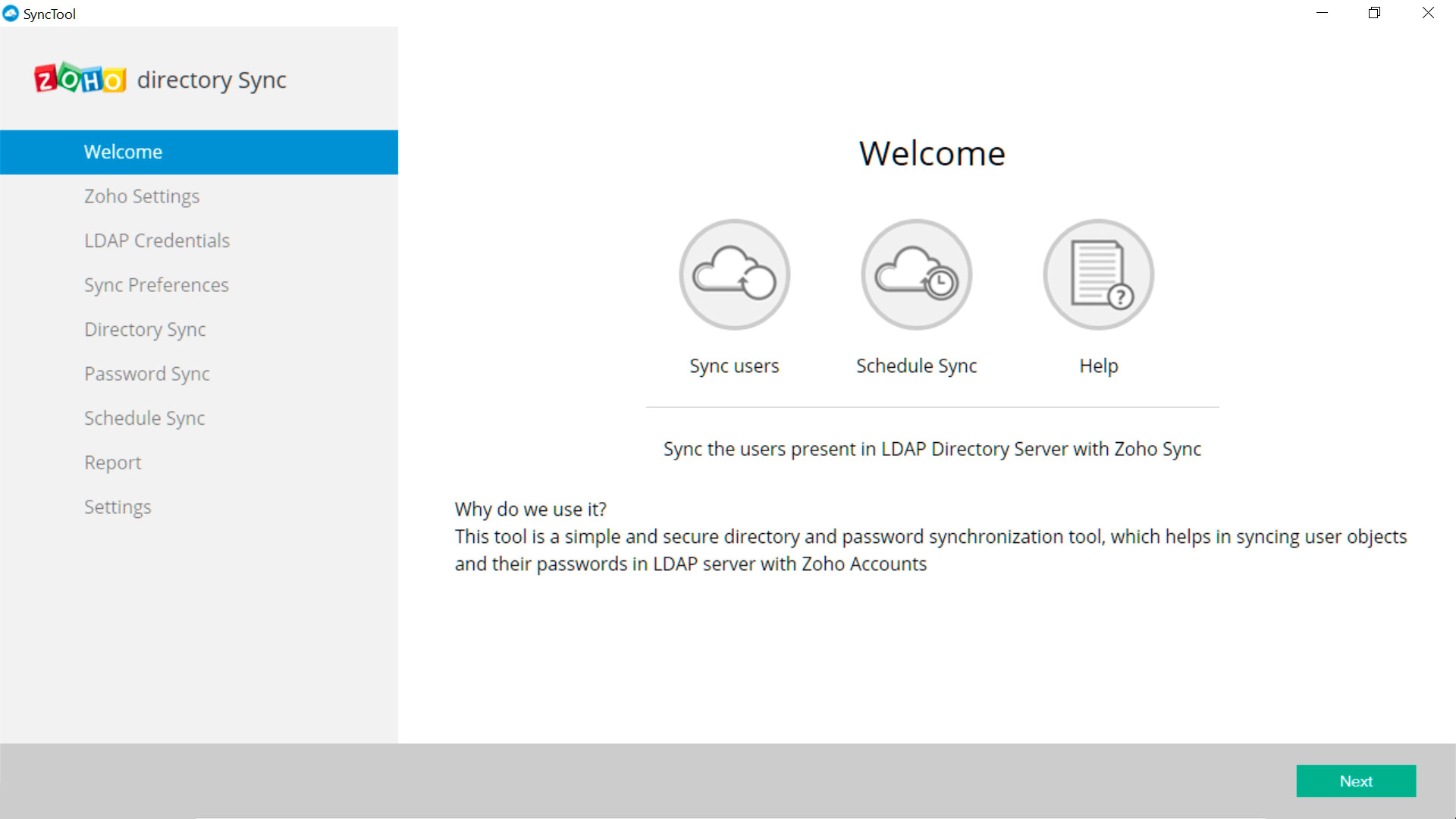Close the SyncTool window
Image resolution: width=1456 pixels, height=819 pixels.
tap(1427, 13)
